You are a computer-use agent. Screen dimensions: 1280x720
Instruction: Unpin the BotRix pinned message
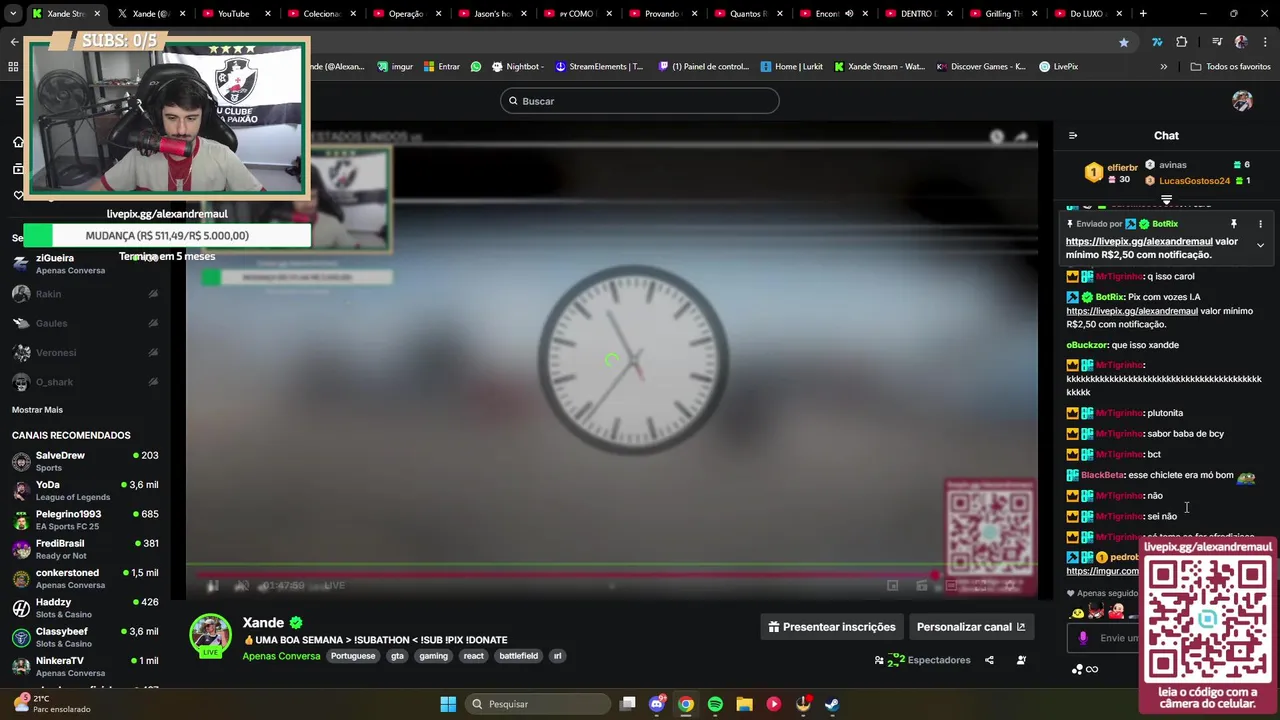point(1234,224)
